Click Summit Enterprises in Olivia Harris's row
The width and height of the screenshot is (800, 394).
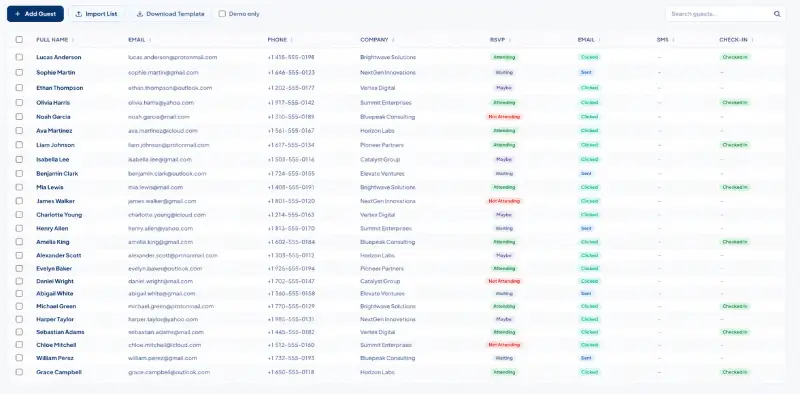(x=386, y=103)
